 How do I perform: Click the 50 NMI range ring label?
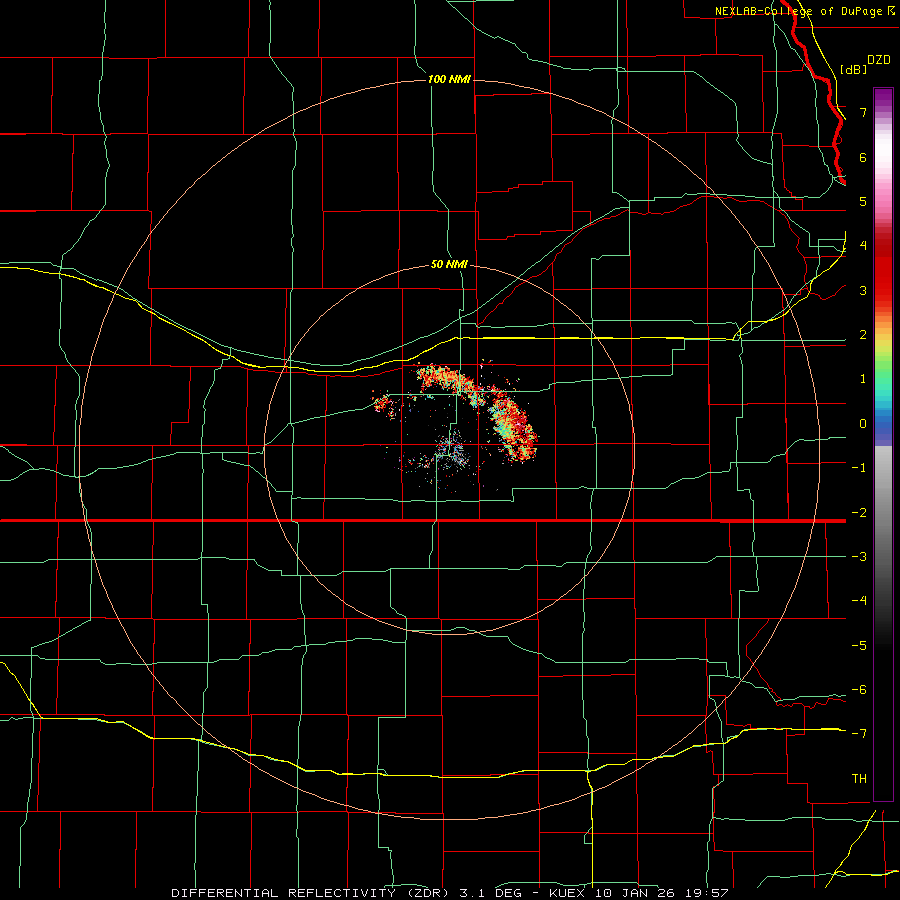coord(449,265)
